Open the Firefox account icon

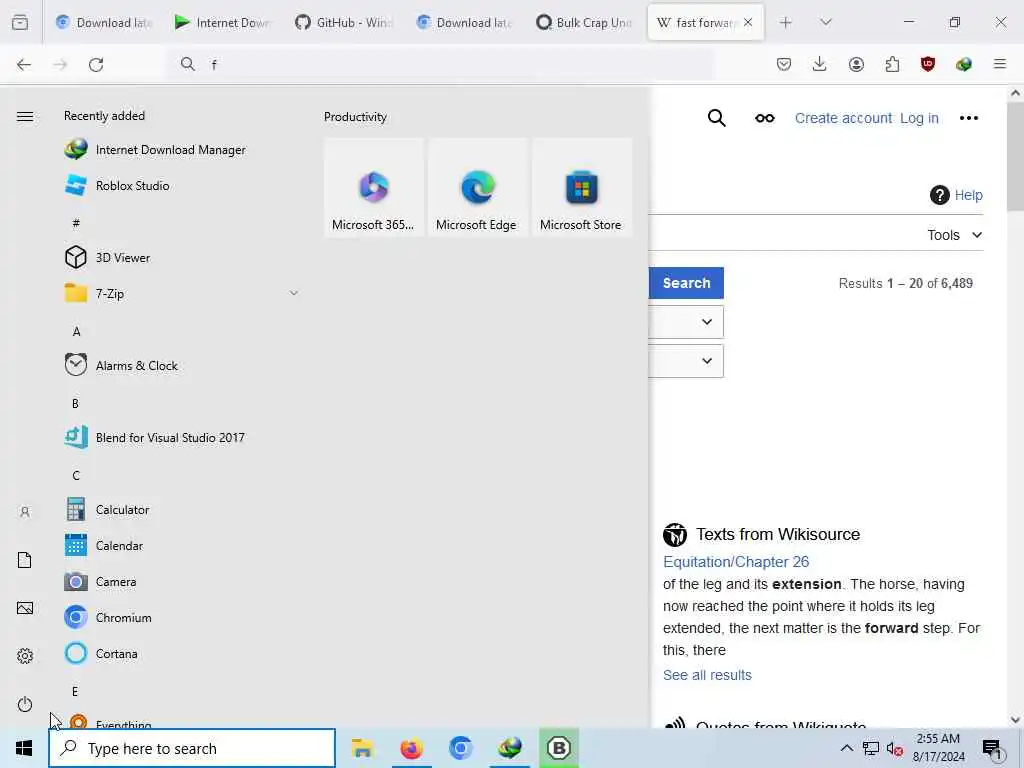(x=856, y=64)
